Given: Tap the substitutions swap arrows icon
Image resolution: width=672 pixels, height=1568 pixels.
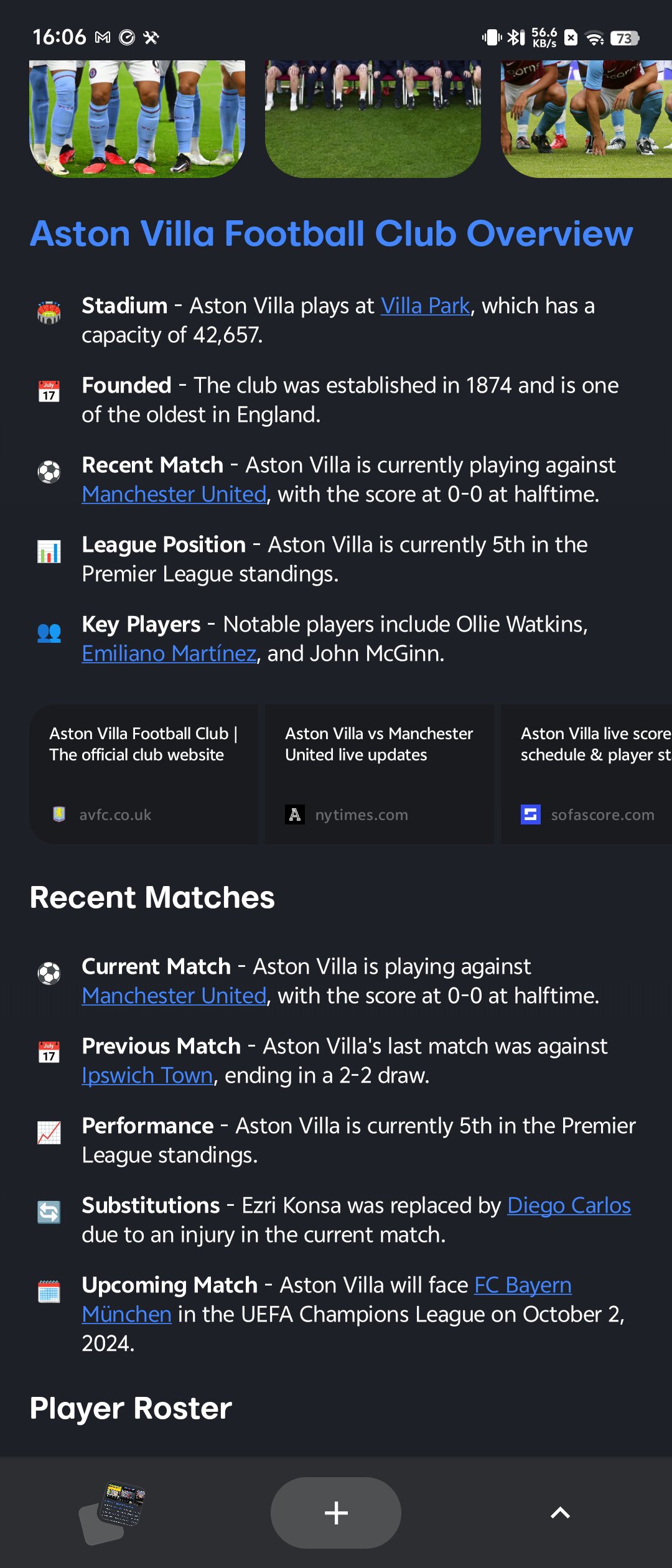Looking at the screenshot, I should pyautogui.click(x=49, y=1212).
